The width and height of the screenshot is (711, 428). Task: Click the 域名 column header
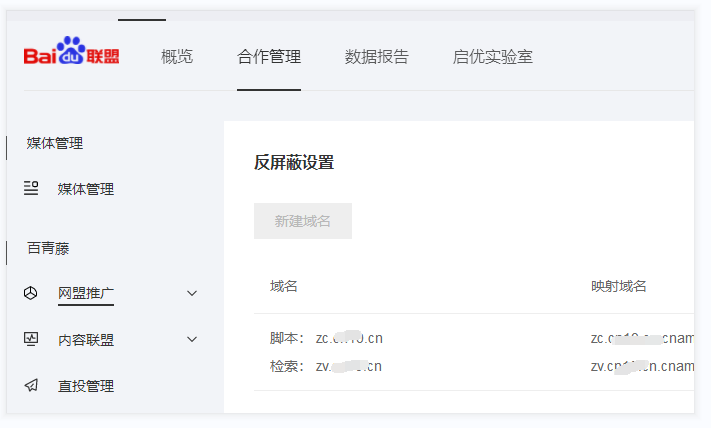point(284,286)
